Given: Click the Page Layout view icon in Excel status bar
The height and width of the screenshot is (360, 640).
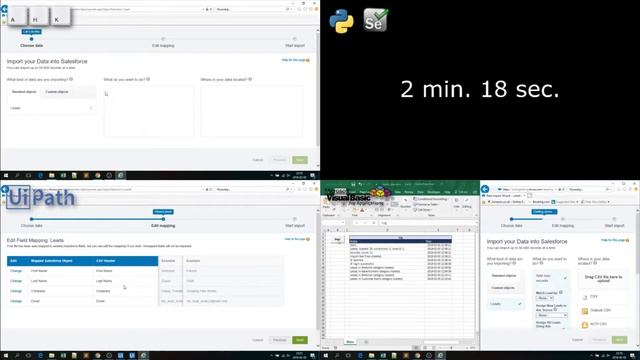Looking at the screenshot, I should [x=425, y=348].
